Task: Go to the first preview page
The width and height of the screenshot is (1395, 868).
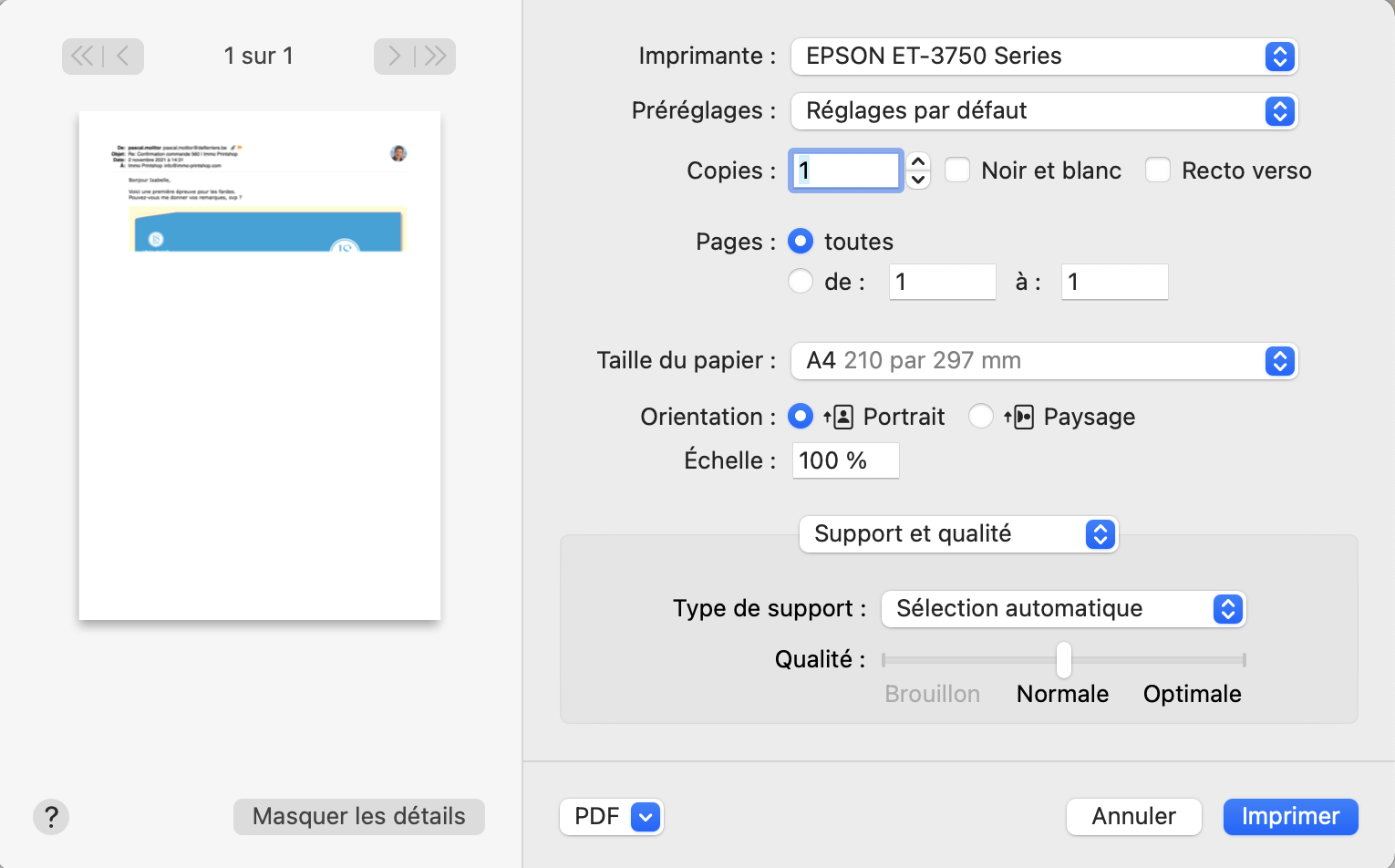Action: coord(82,57)
